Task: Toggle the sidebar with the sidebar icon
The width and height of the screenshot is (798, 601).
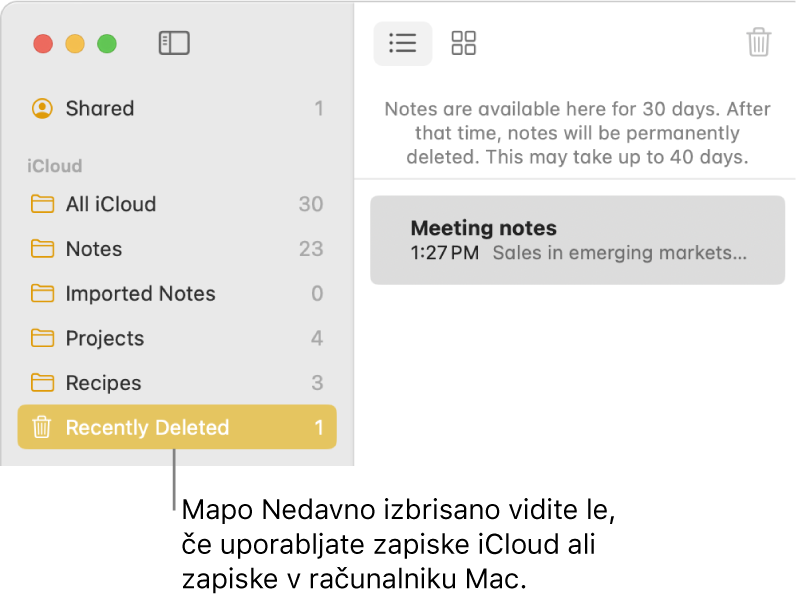Action: (174, 43)
